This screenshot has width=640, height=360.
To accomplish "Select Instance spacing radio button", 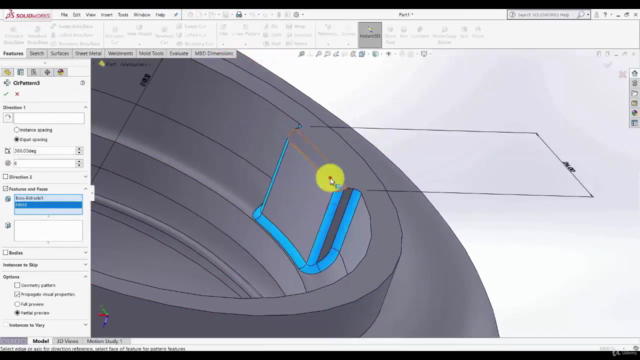I will 17,130.
